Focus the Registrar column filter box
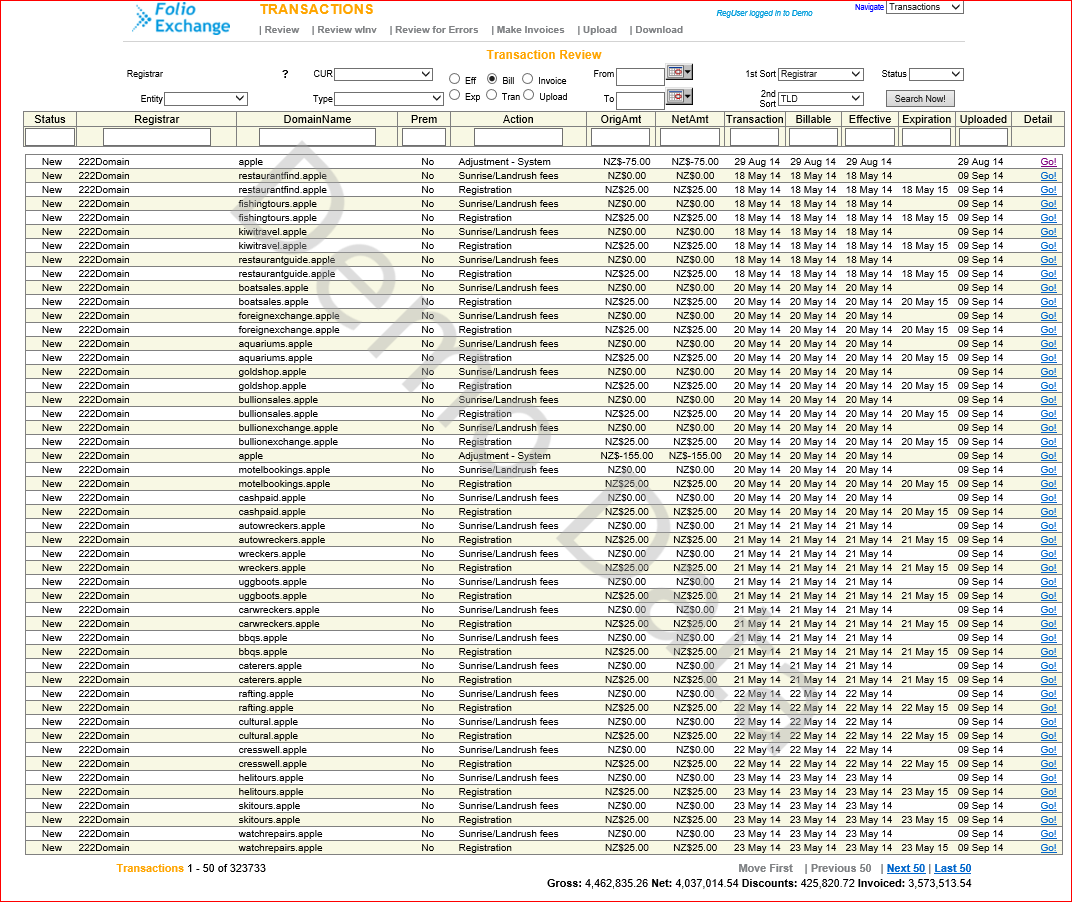 [x=157, y=137]
